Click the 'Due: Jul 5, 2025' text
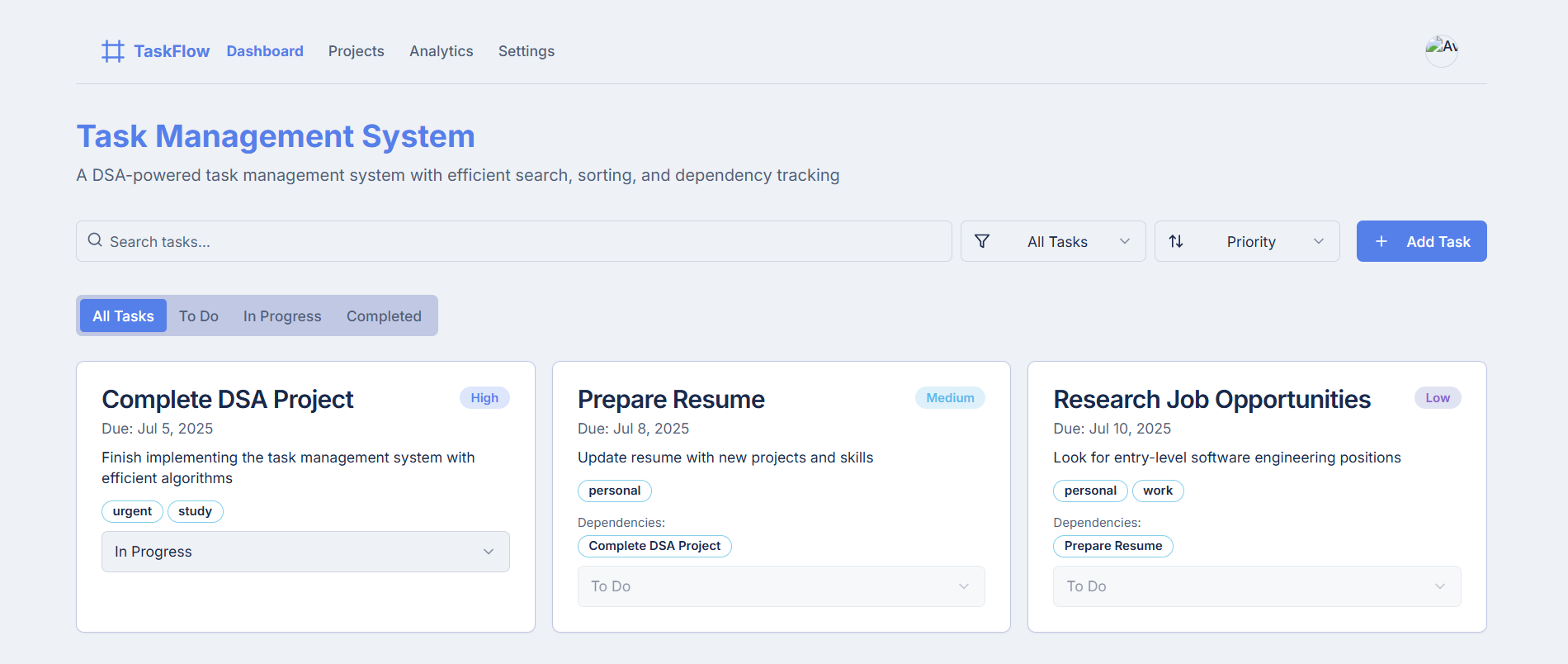This screenshot has width=1568, height=664. click(x=158, y=429)
